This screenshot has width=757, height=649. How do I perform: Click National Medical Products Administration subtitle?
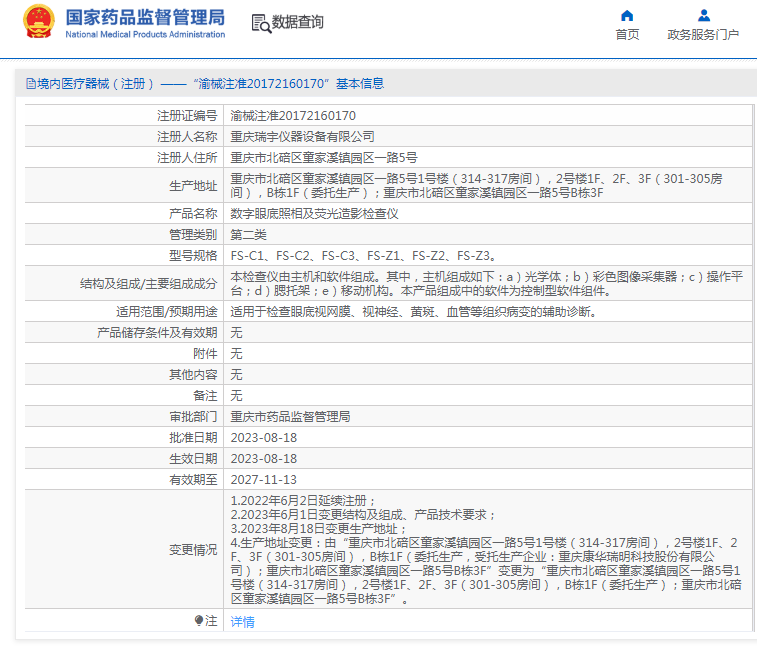[145, 34]
